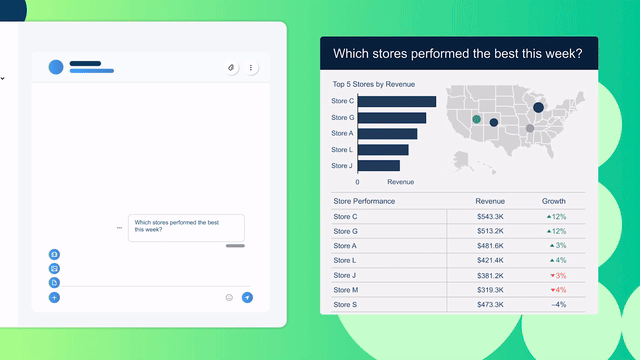Click the Store J bar in chart
The height and width of the screenshot is (360, 640).
pos(379,166)
